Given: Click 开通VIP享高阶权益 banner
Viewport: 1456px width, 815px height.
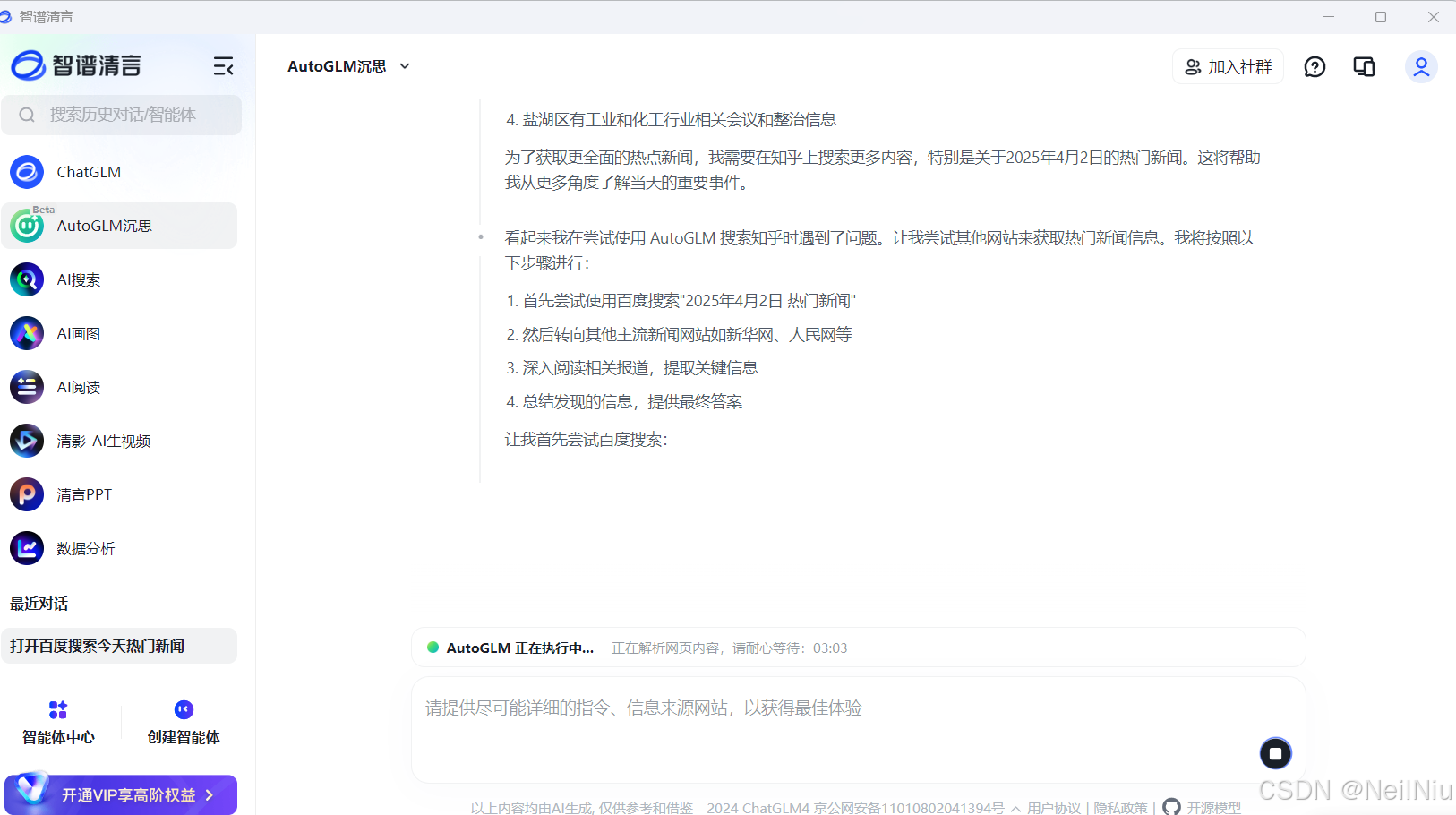Looking at the screenshot, I should 121,794.
